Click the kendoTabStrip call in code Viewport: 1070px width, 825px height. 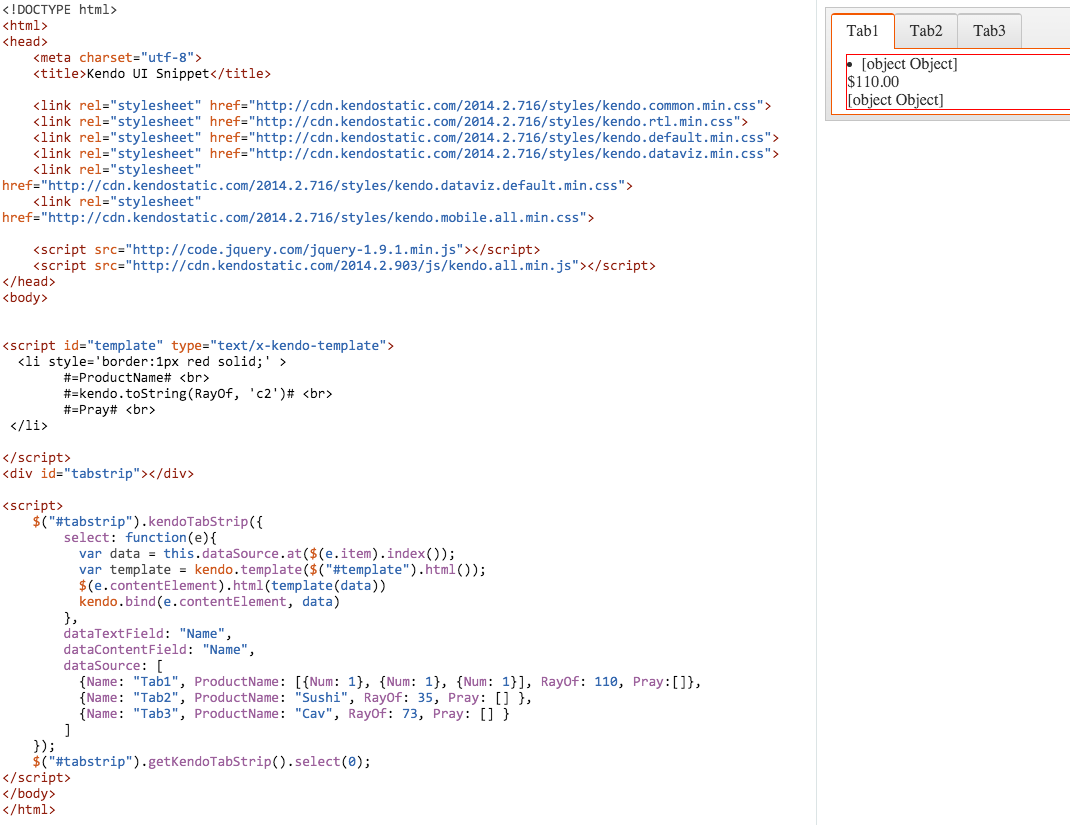click(198, 521)
